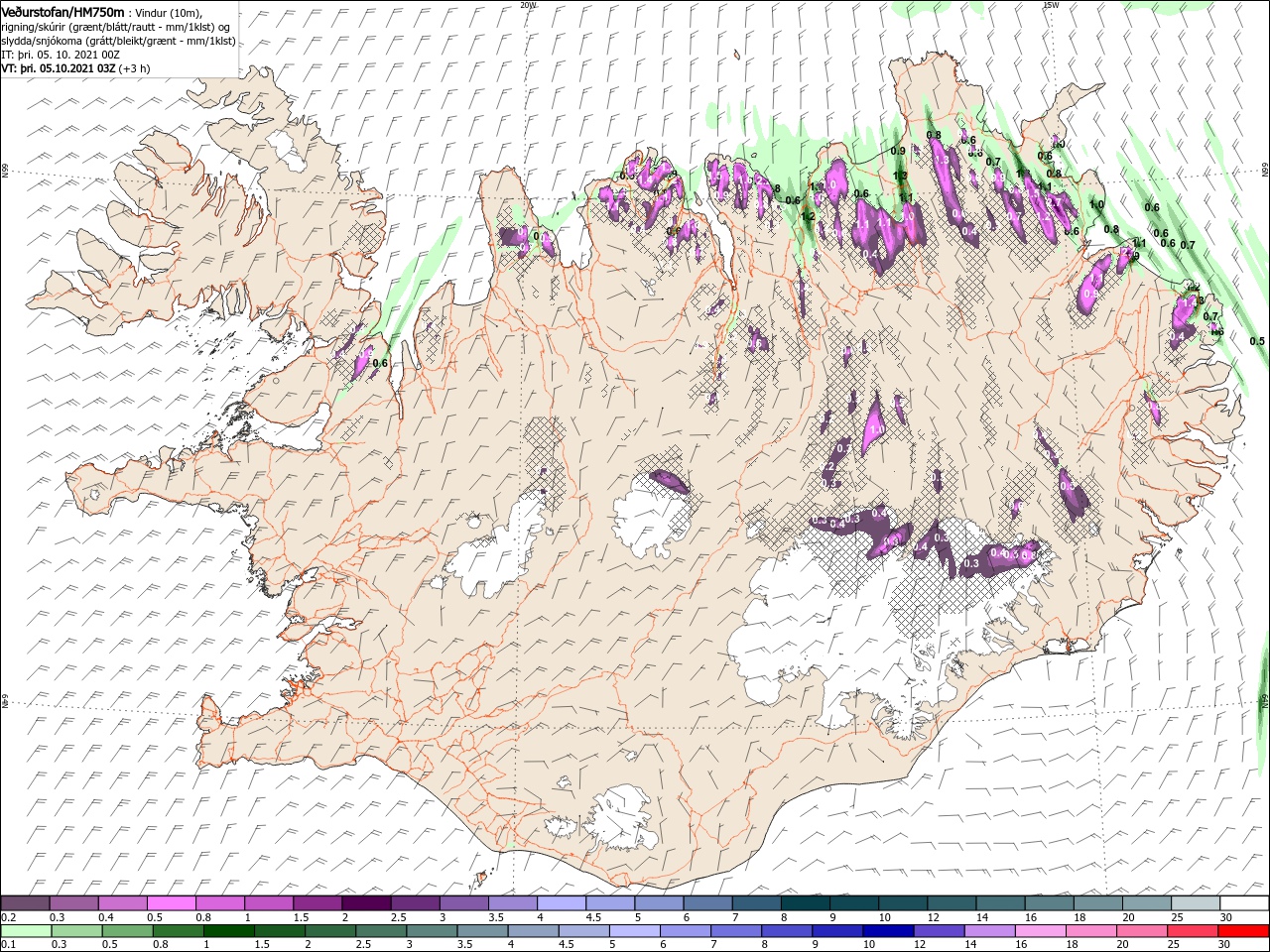Pick the lower legend swatch starting at 2.5
Image resolution: width=1270 pixels, height=952 pixels.
point(381,931)
